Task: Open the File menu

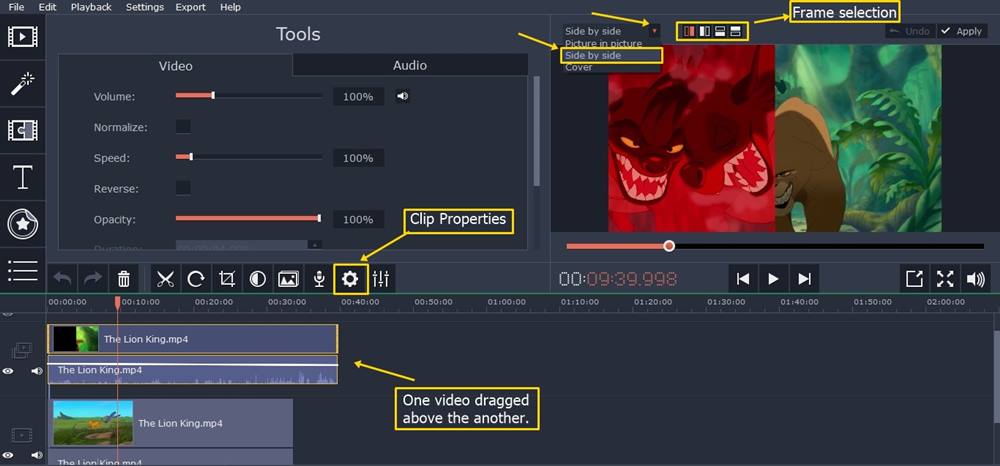Action: click(17, 7)
